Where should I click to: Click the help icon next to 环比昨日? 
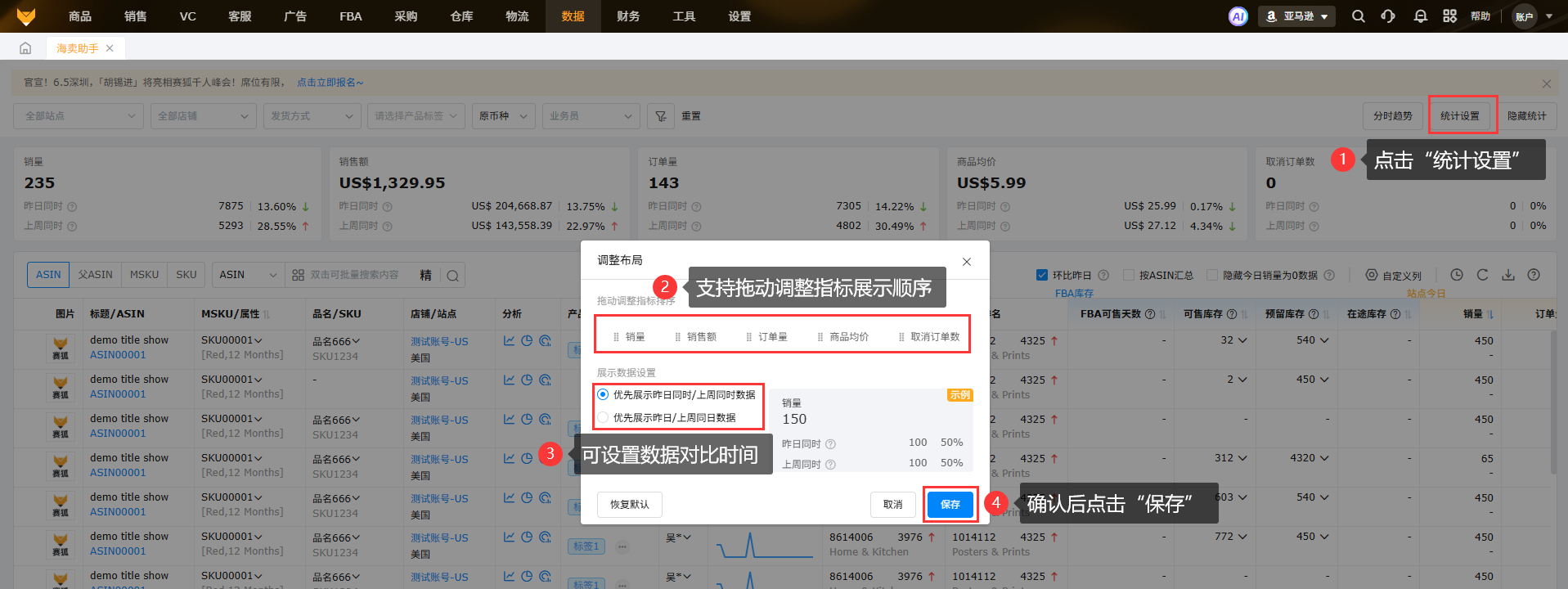[x=1103, y=276]
